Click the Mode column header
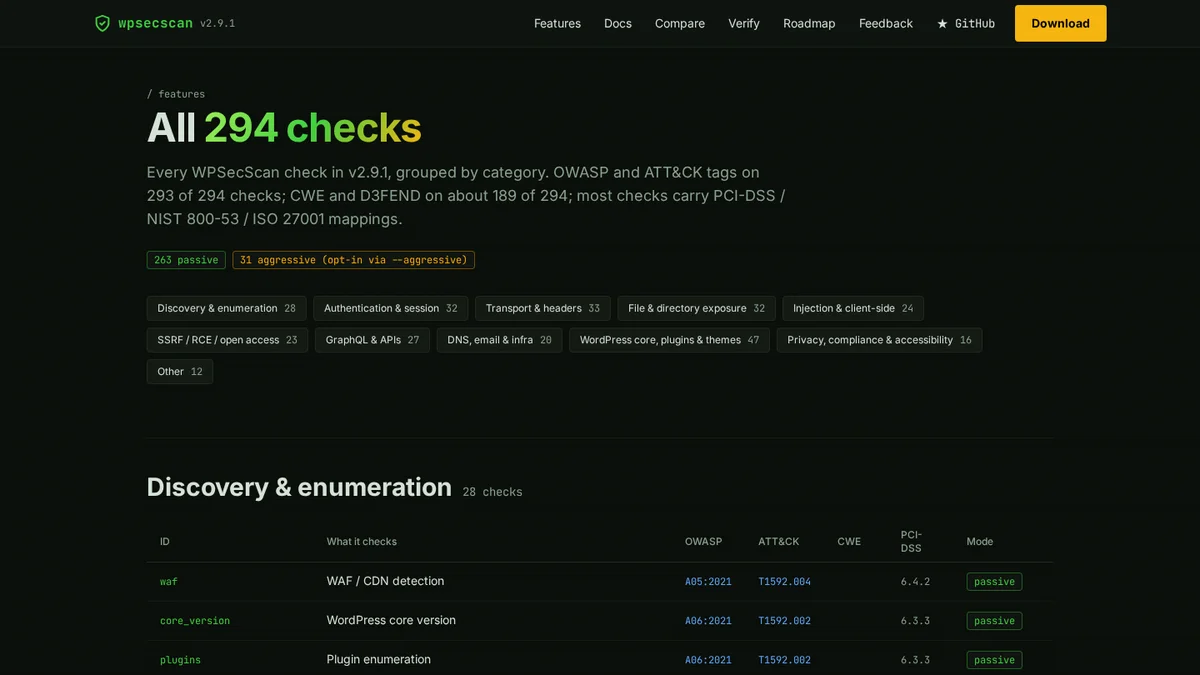Screen dimensions: 1200x675 [x=980, y=541]
